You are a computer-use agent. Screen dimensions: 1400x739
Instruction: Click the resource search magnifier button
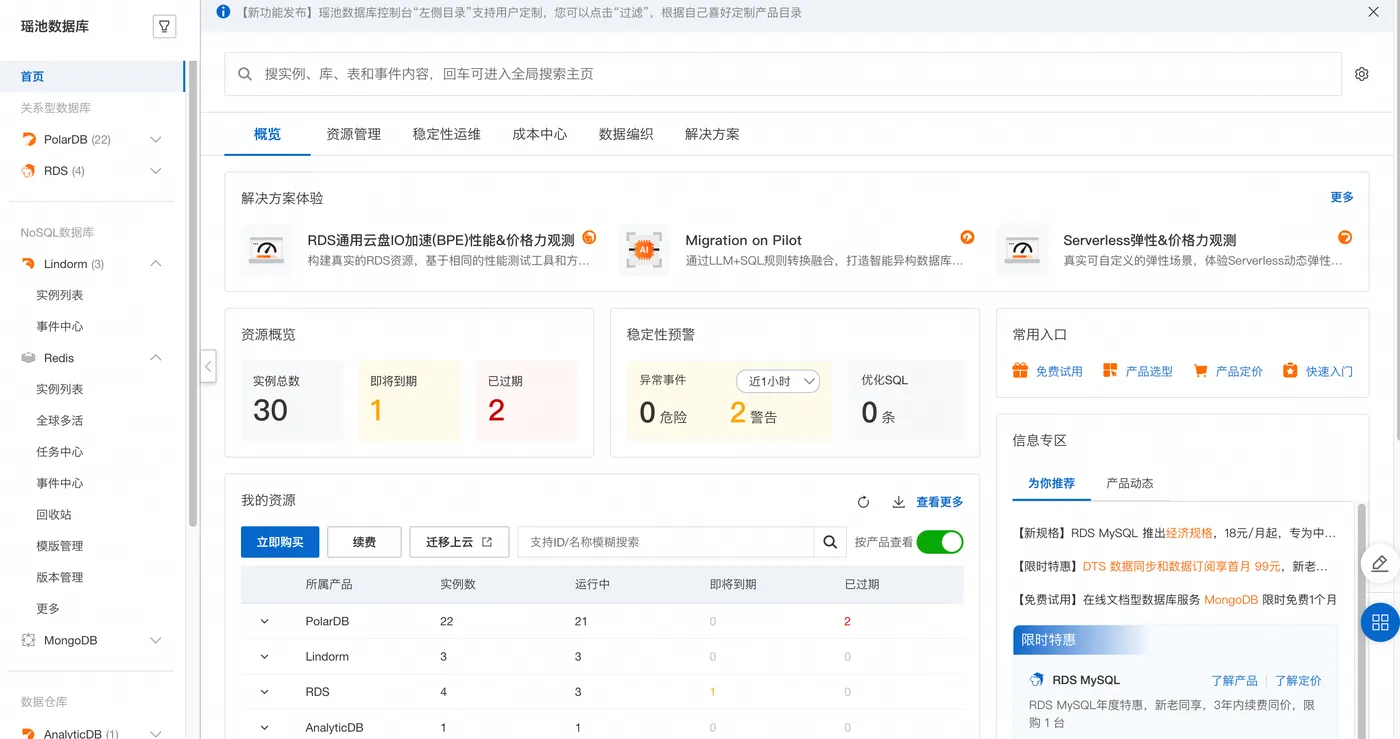coord(829,542)
